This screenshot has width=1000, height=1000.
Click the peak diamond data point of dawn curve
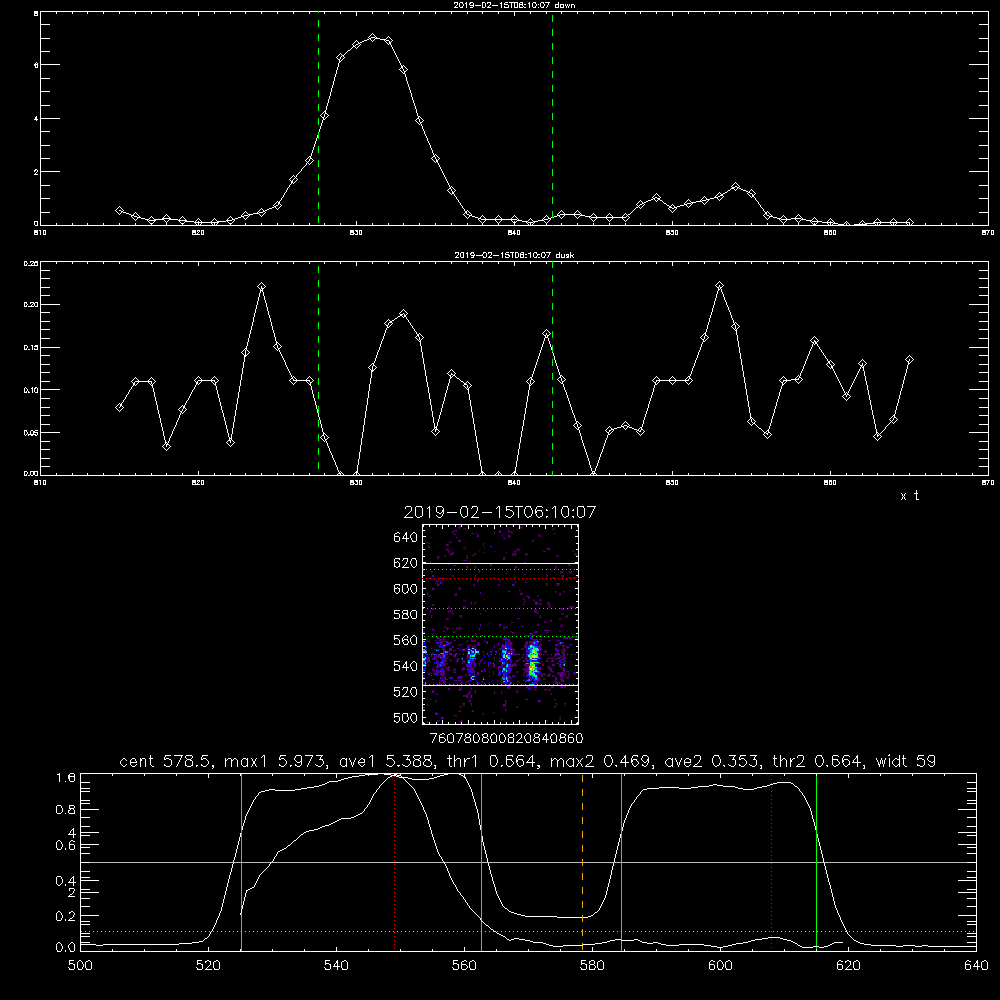372,38
